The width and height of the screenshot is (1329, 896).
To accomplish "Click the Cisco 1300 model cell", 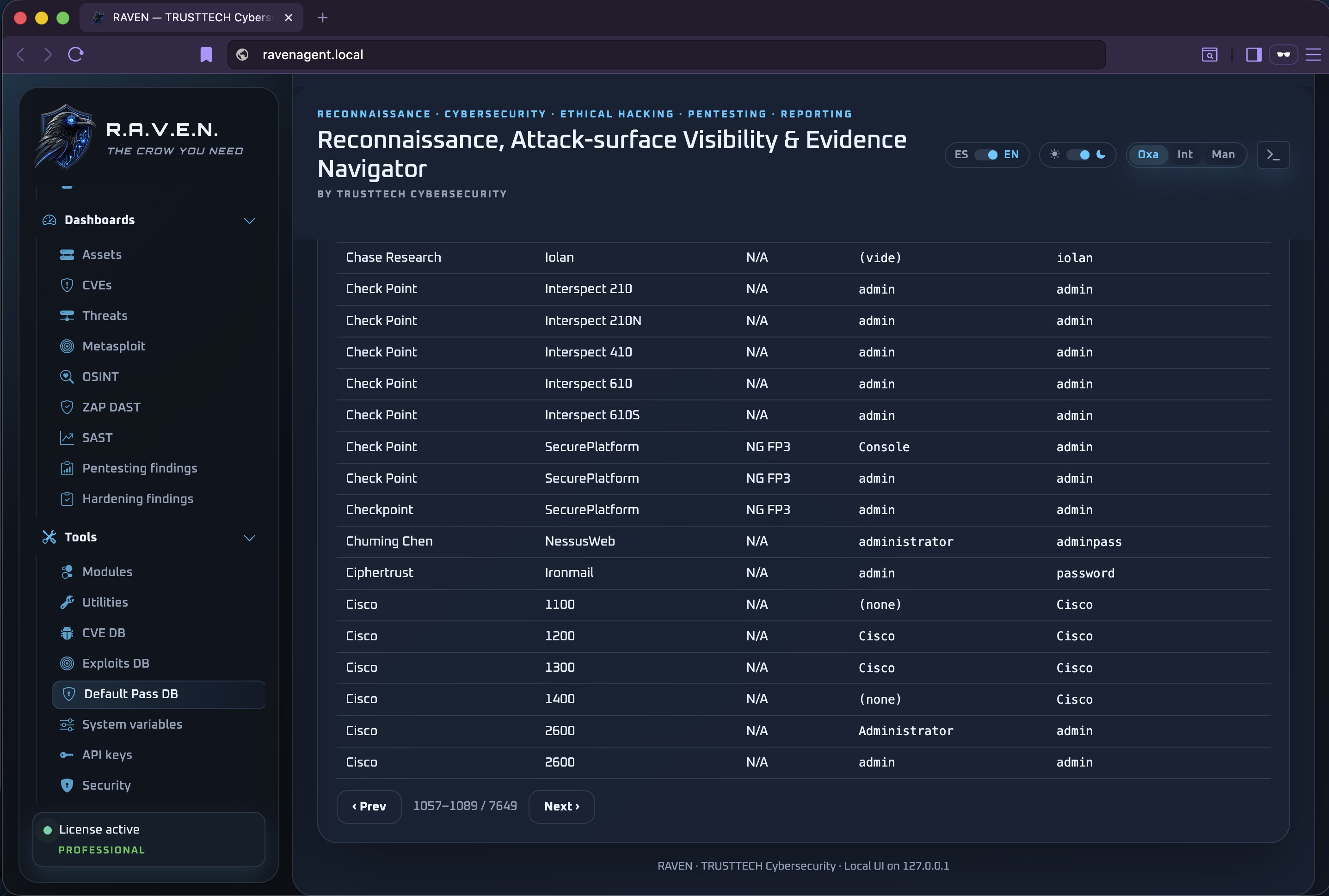I will 560,668.
